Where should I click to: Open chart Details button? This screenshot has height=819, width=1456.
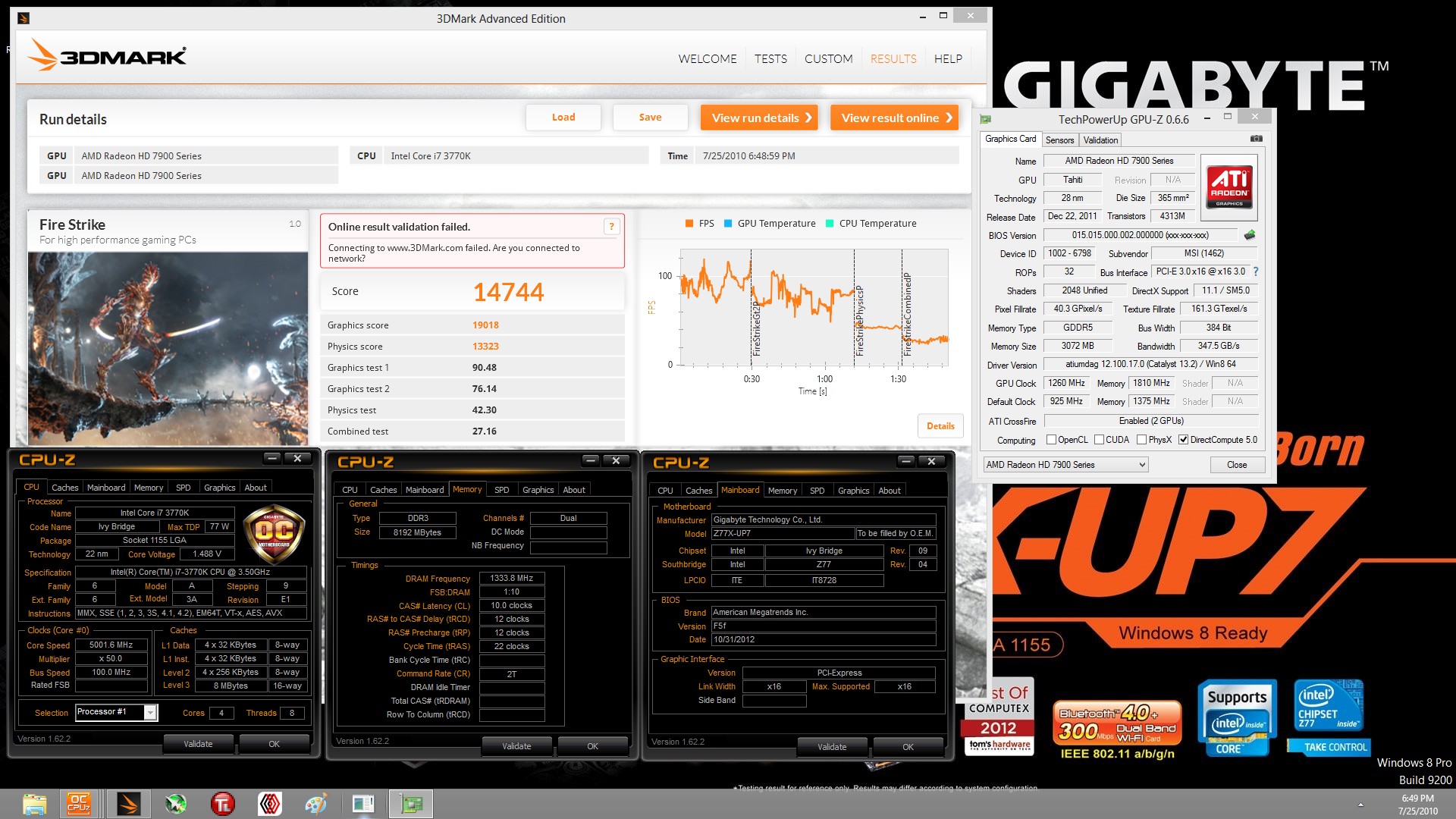point(940,426)
